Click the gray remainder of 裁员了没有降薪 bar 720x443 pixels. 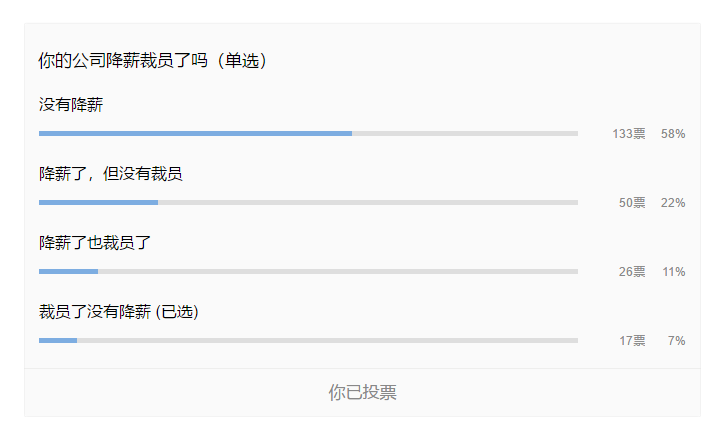point(327,341)
